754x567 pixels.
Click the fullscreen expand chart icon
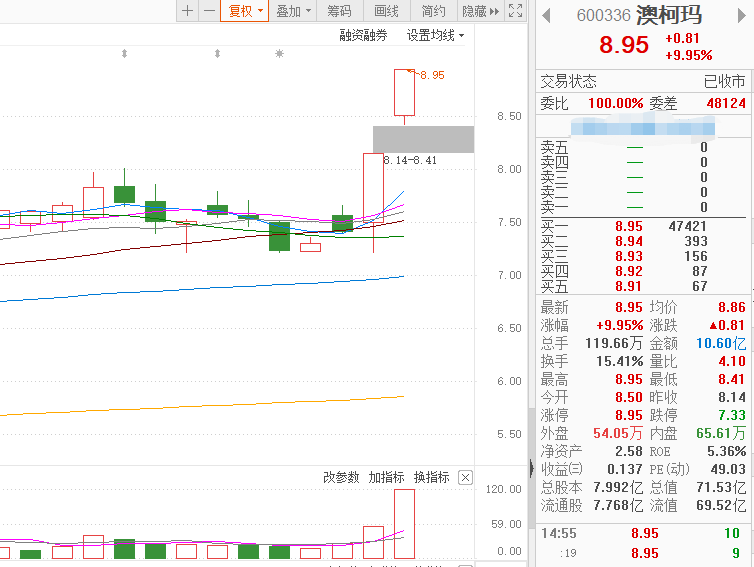[515, 11]
